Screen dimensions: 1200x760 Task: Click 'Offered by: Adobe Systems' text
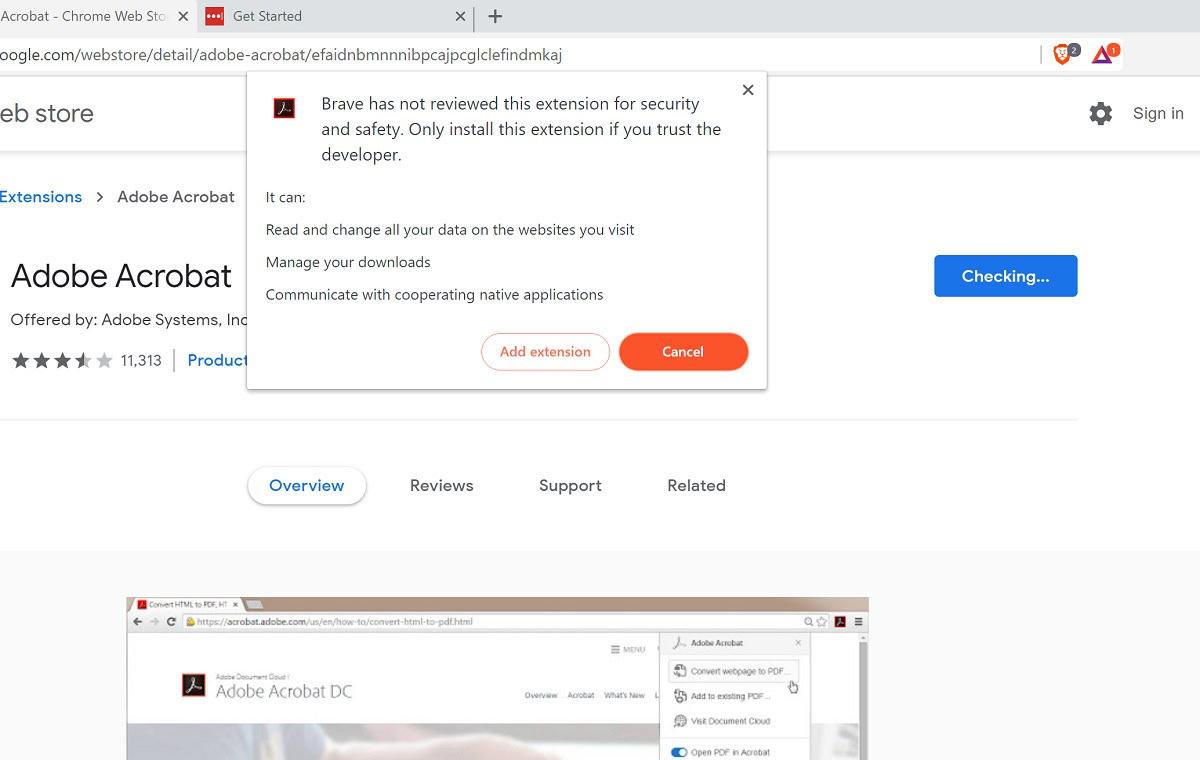tap(129, 320)
